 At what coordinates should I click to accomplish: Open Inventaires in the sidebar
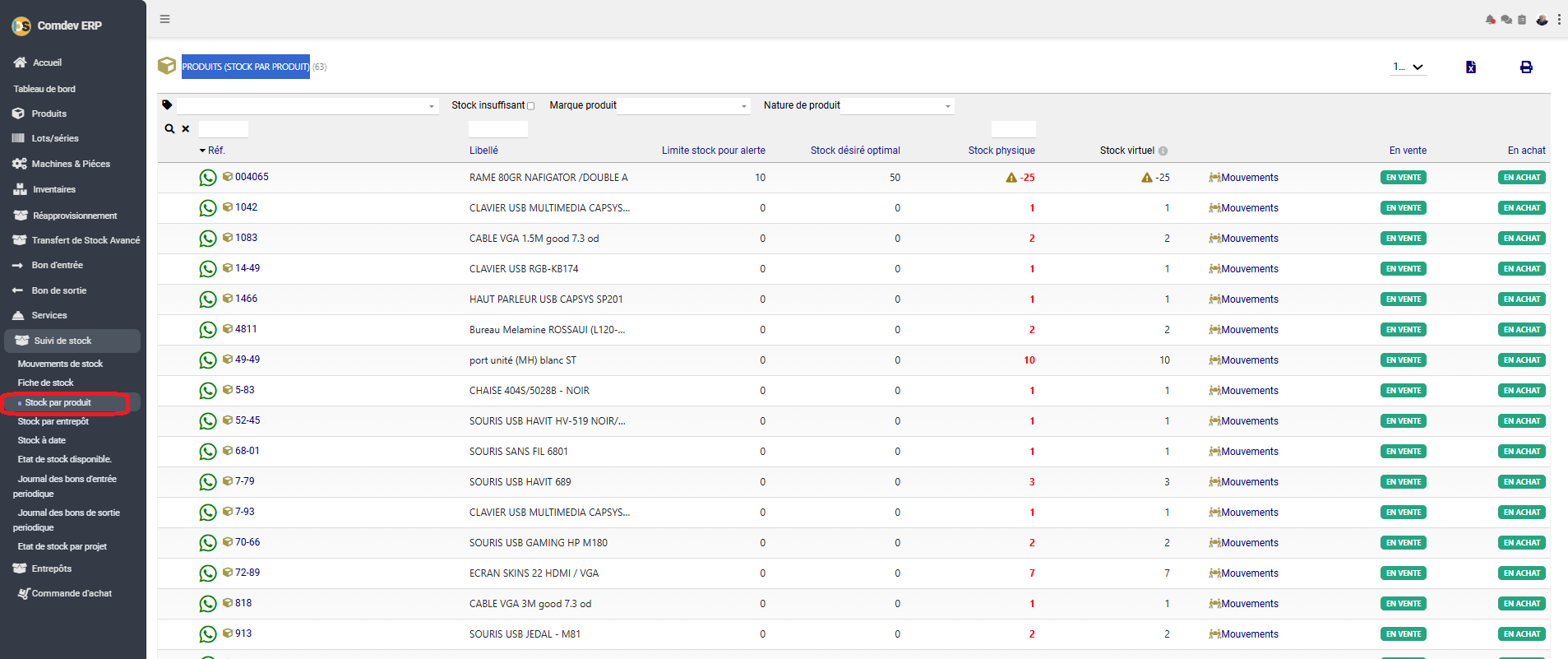pos(53,189)
